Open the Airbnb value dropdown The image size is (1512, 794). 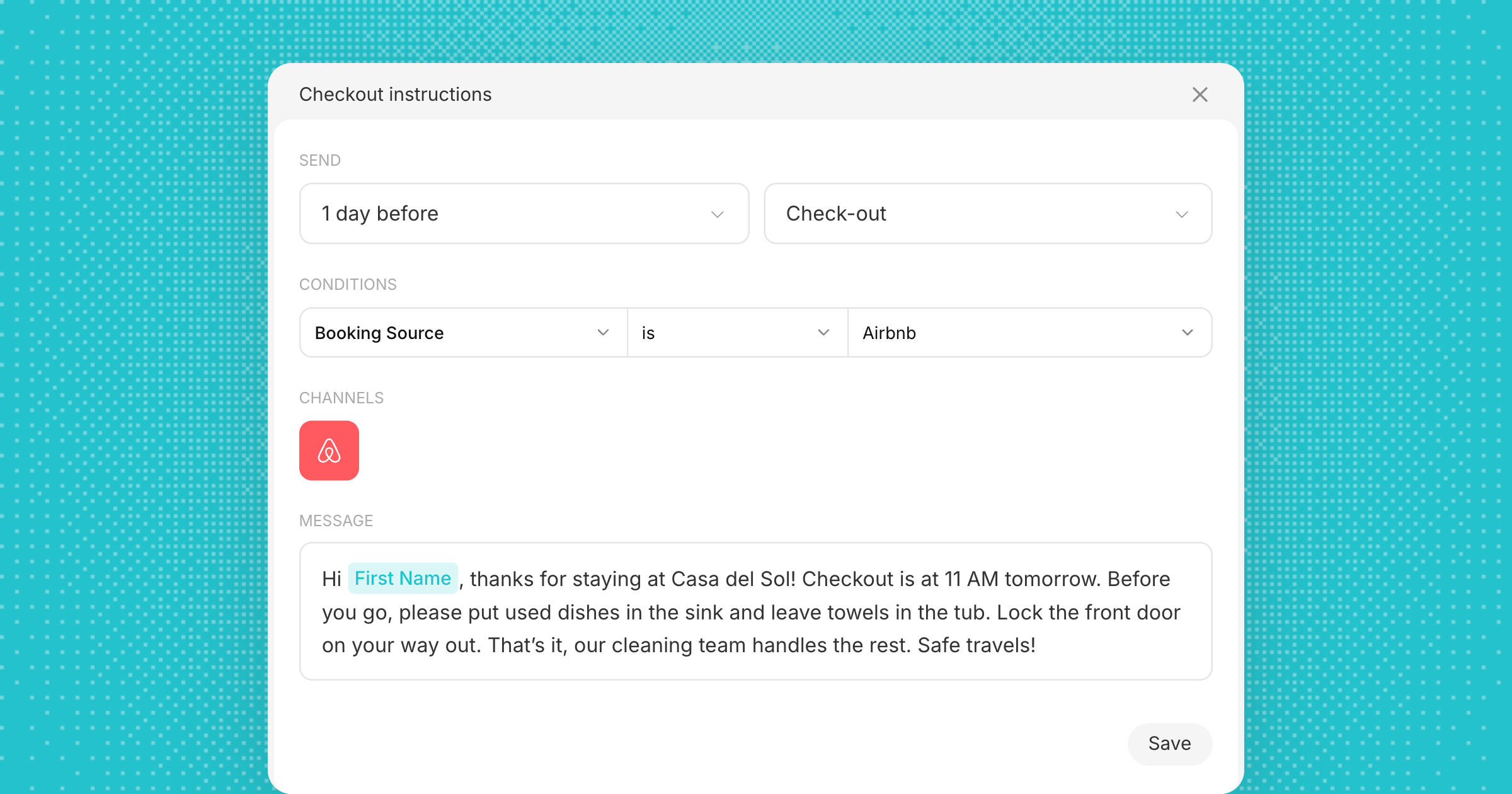(1030, 333)
